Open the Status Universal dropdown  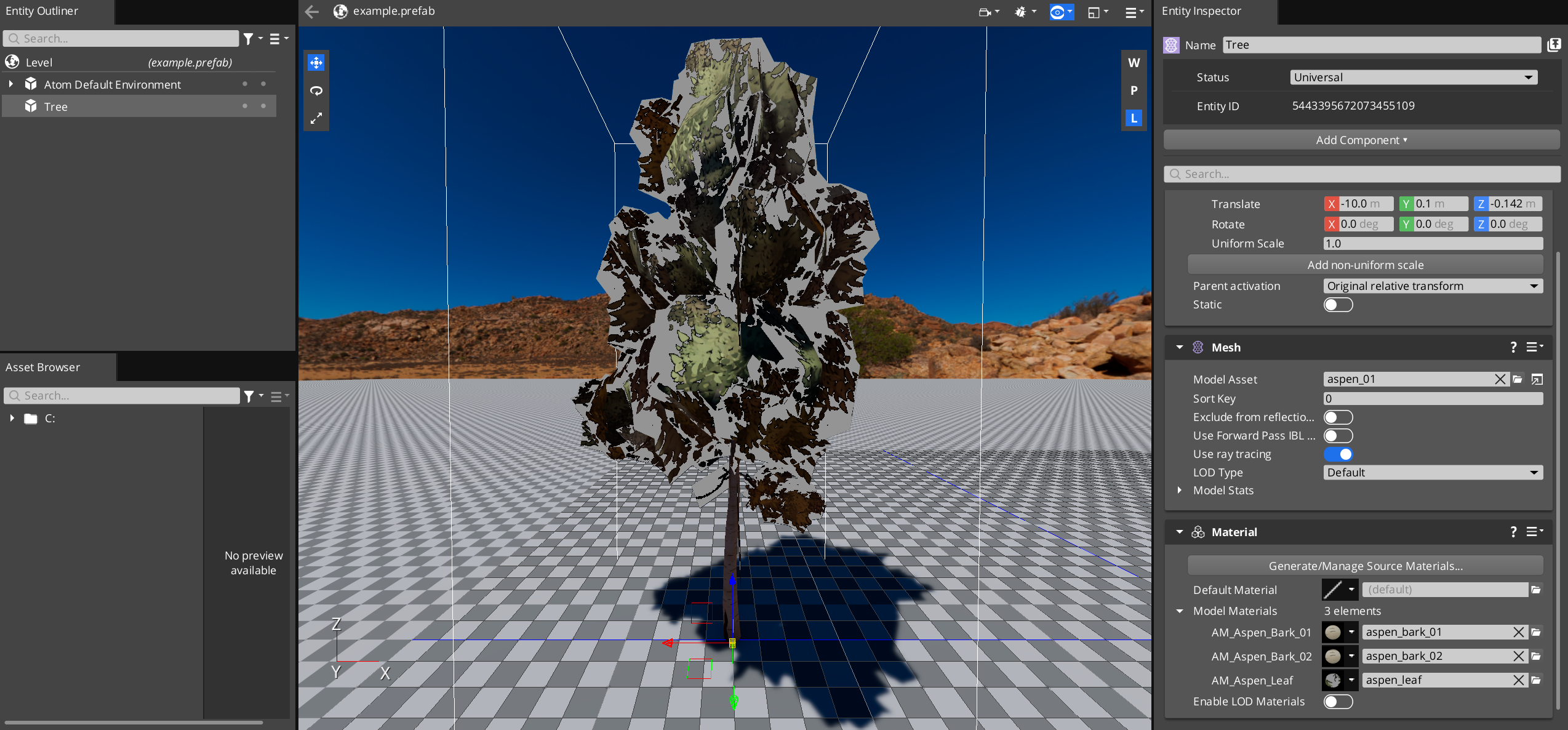point(1413,78)
